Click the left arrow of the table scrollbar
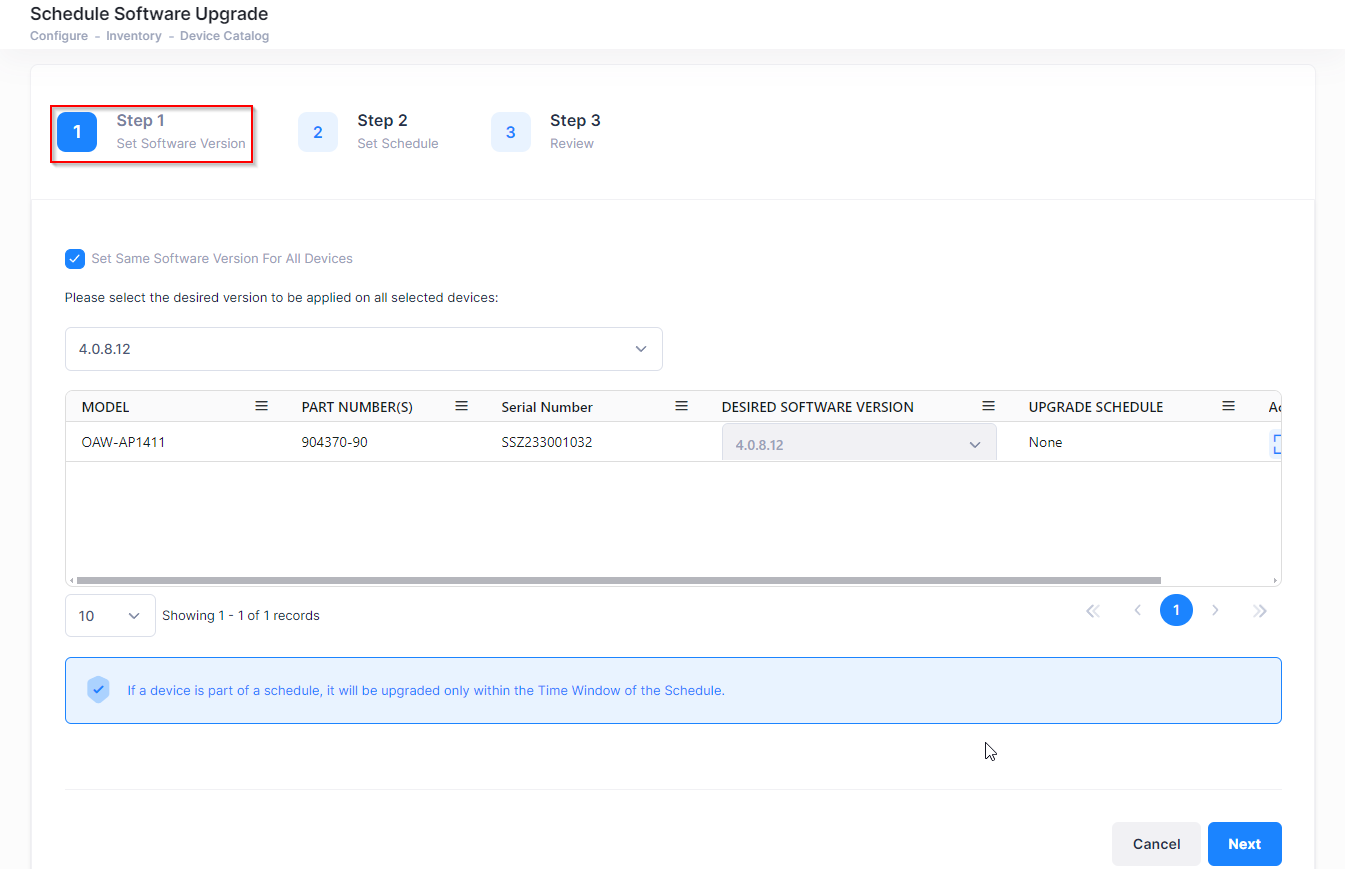The image size is (1345, 869). coord(70,580)
